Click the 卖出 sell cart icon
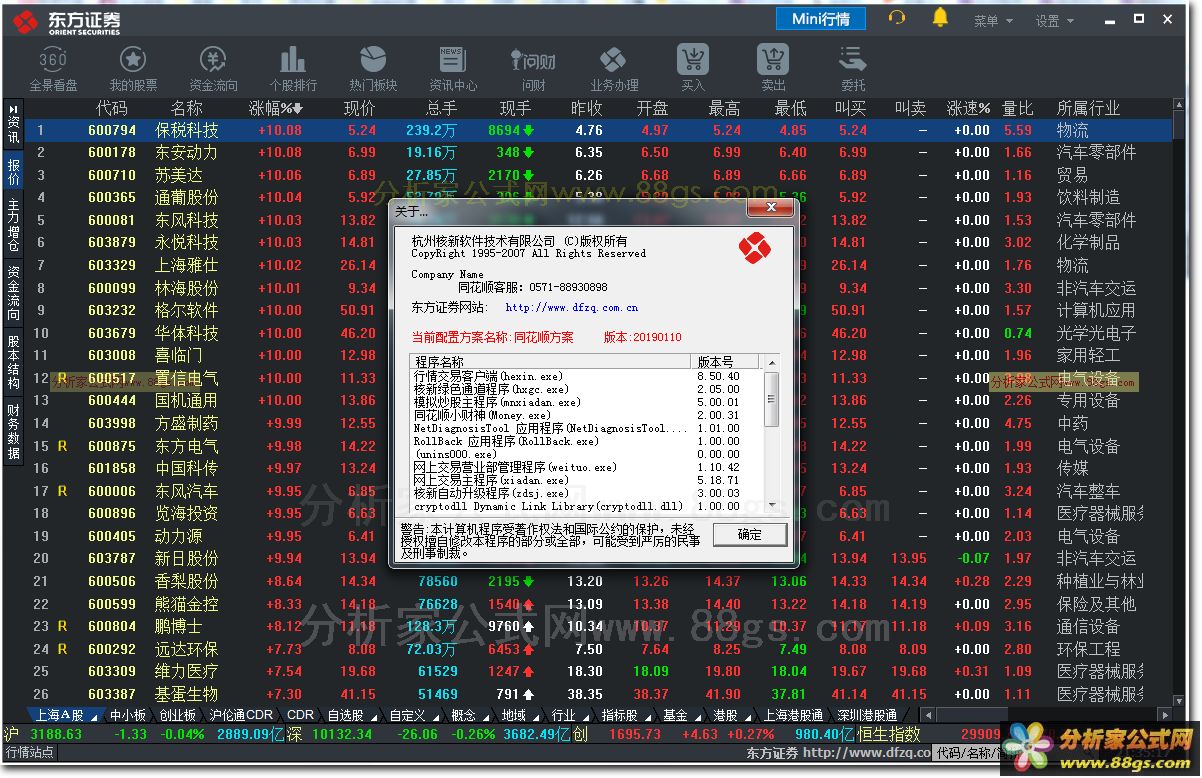Viewport: 1202px width, 778px height. tap(773, 59)
